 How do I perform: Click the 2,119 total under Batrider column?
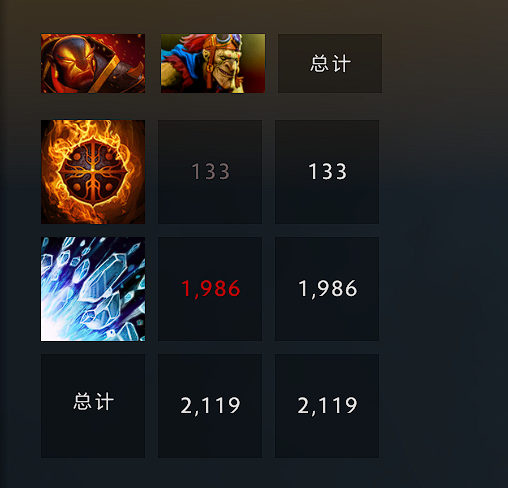coord(210,406)
